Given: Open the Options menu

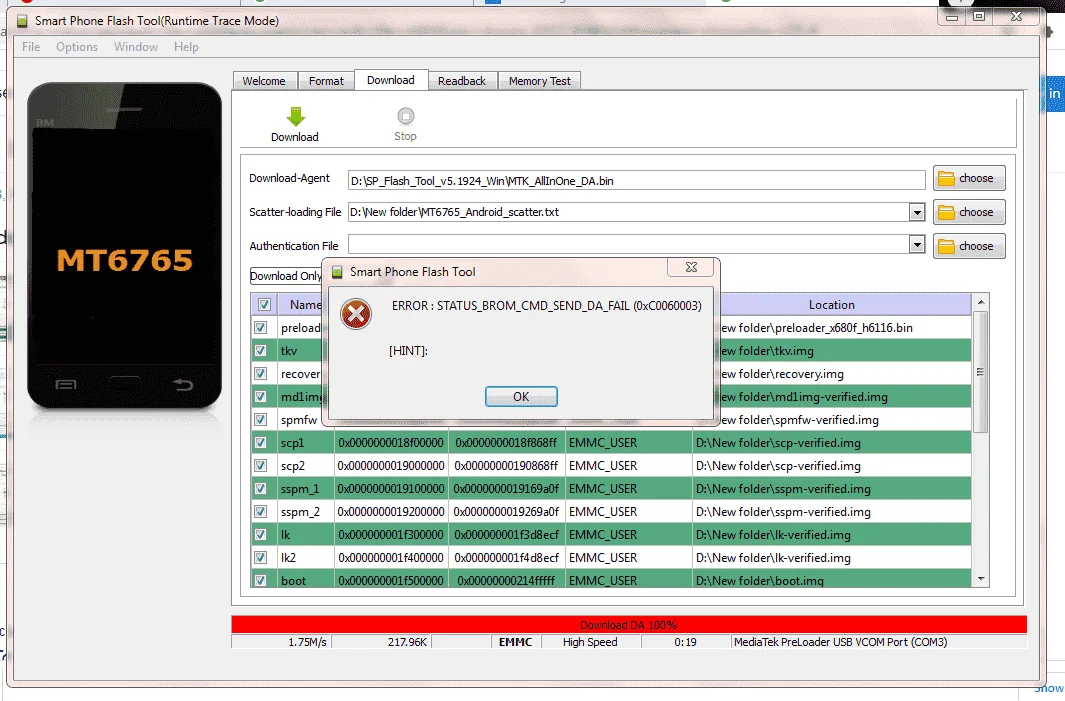Looking at the screenshot, I should 77,47.
